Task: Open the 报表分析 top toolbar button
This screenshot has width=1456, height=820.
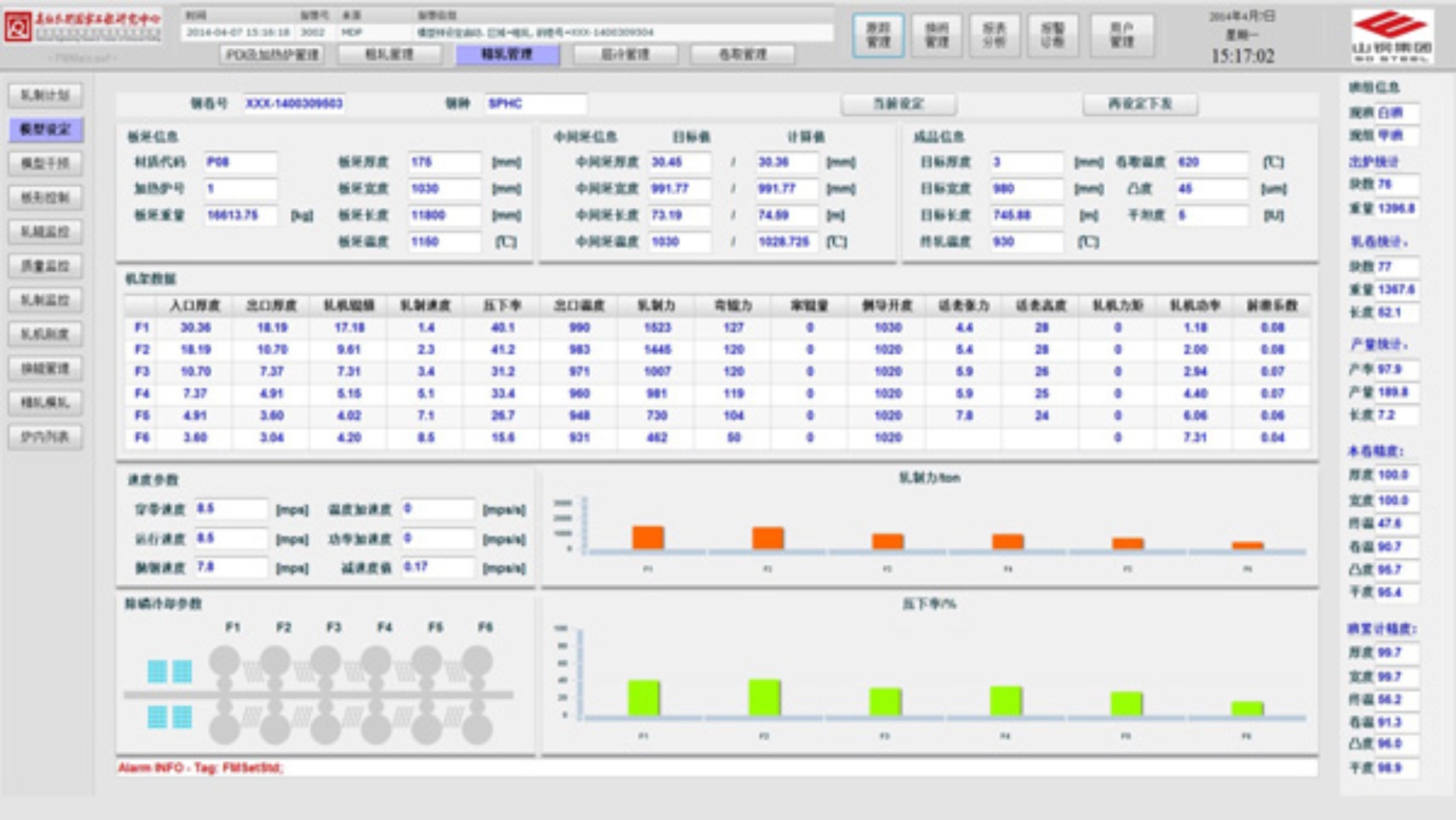Action: point(994,35)
